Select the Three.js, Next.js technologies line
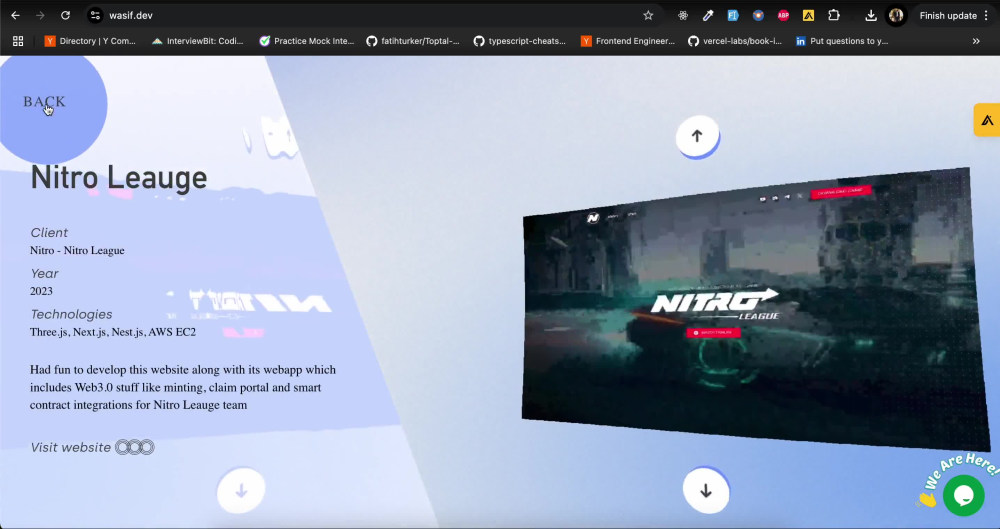The width and height of the screenshot is (1000, 529). click(113, 332)
